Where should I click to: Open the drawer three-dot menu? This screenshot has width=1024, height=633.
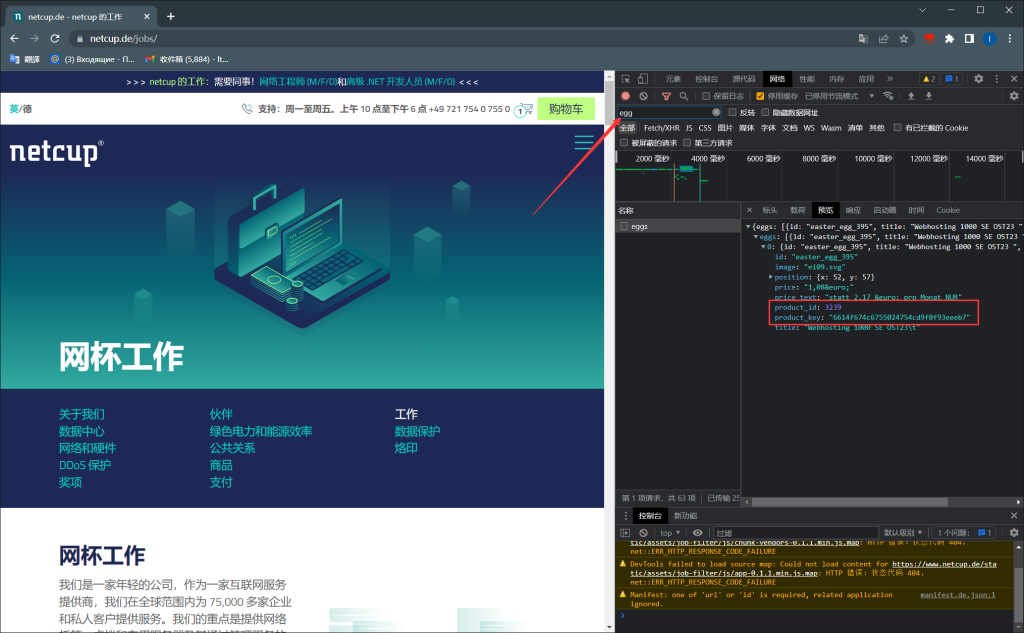click(625, 516)
